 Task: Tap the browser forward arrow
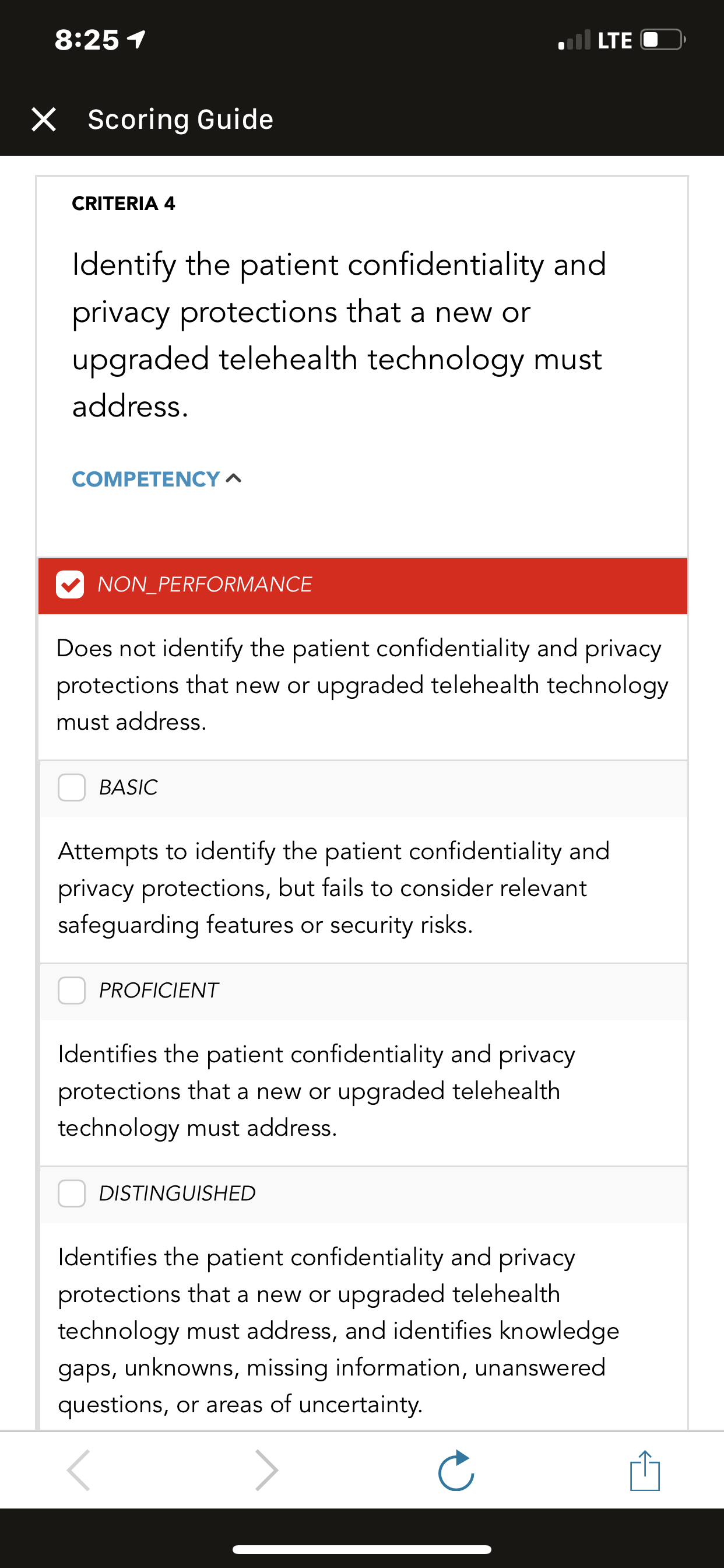click(266, 1470)
